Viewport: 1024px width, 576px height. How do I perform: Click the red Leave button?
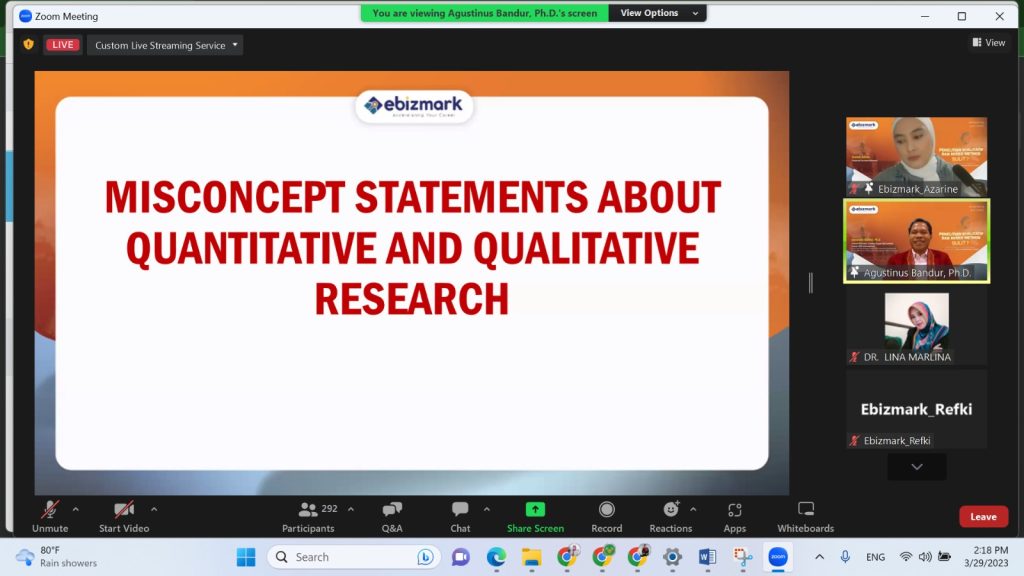pyautogui.click(x=983, y=517)
